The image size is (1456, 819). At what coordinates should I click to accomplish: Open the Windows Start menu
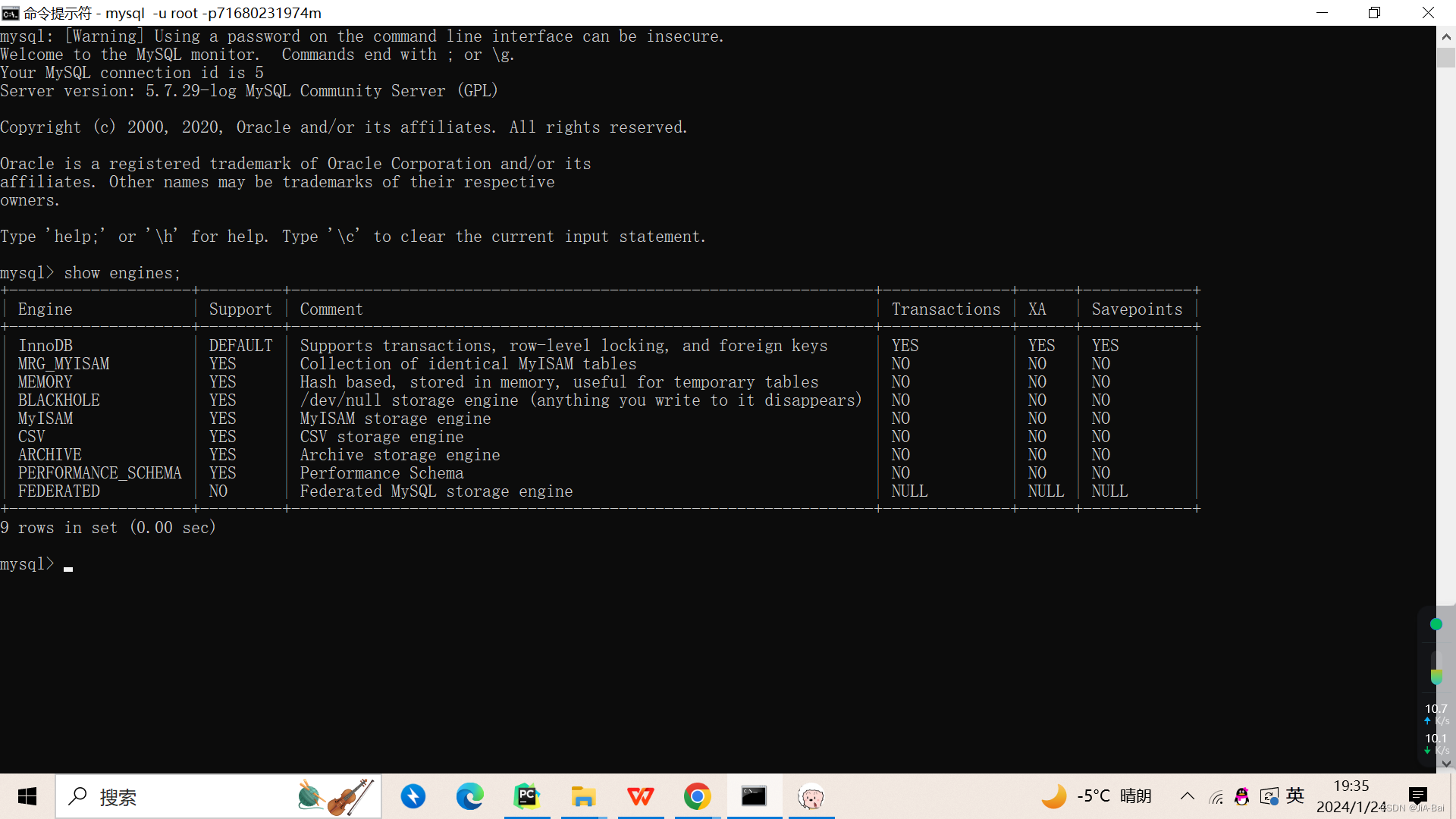pyautogui.click(x=27, y=796)
